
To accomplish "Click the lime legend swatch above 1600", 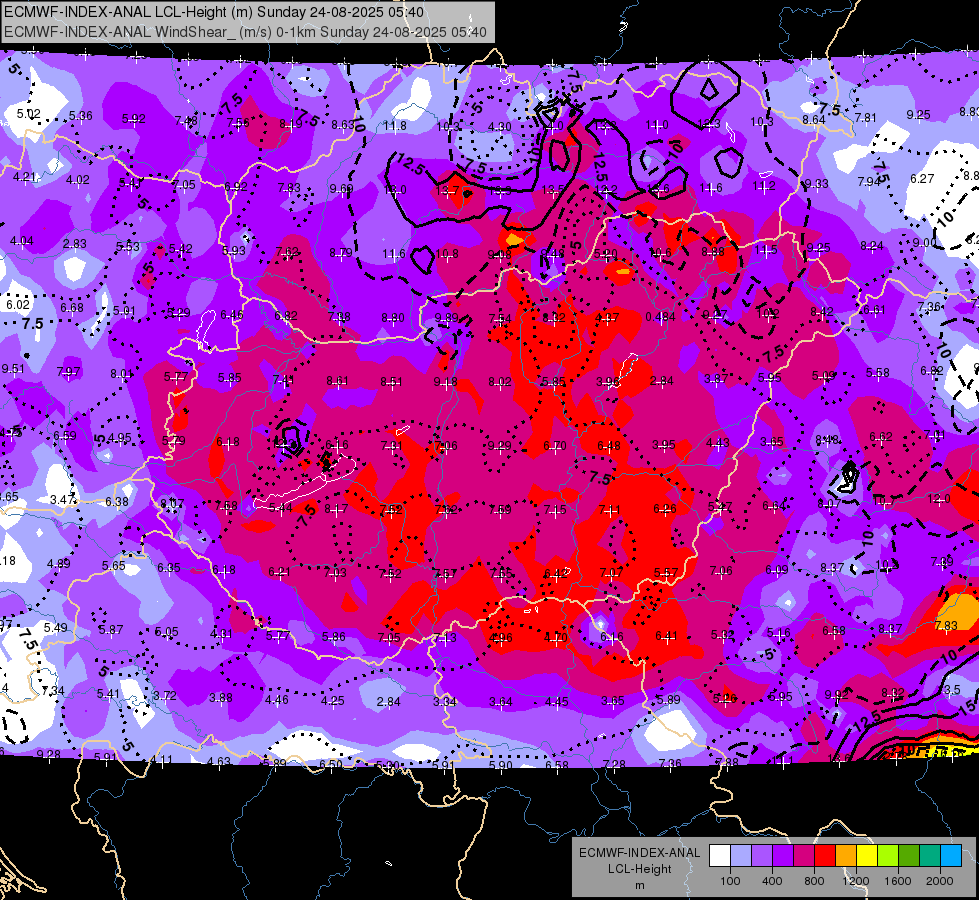I will coord(888,856).
